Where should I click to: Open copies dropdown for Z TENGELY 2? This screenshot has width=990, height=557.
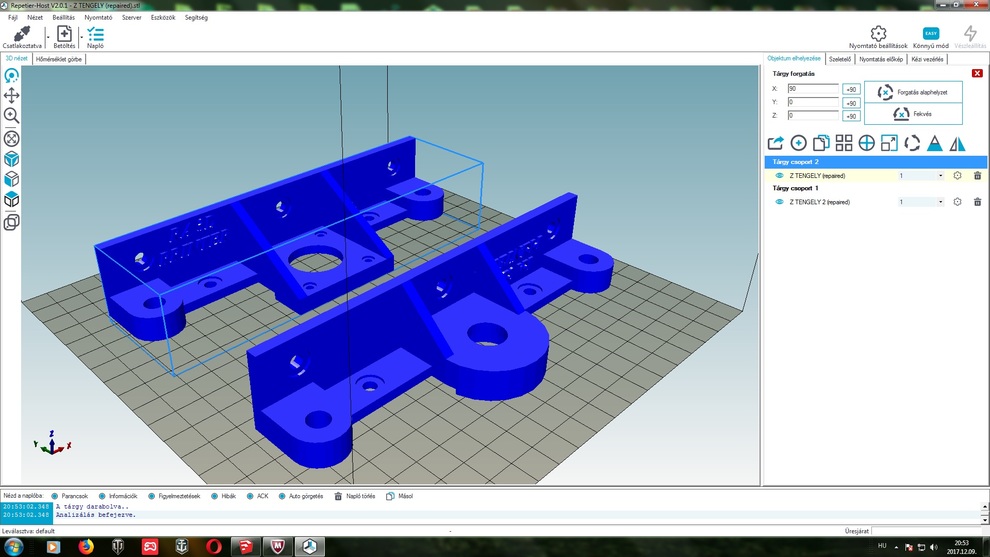click(940, 202)
